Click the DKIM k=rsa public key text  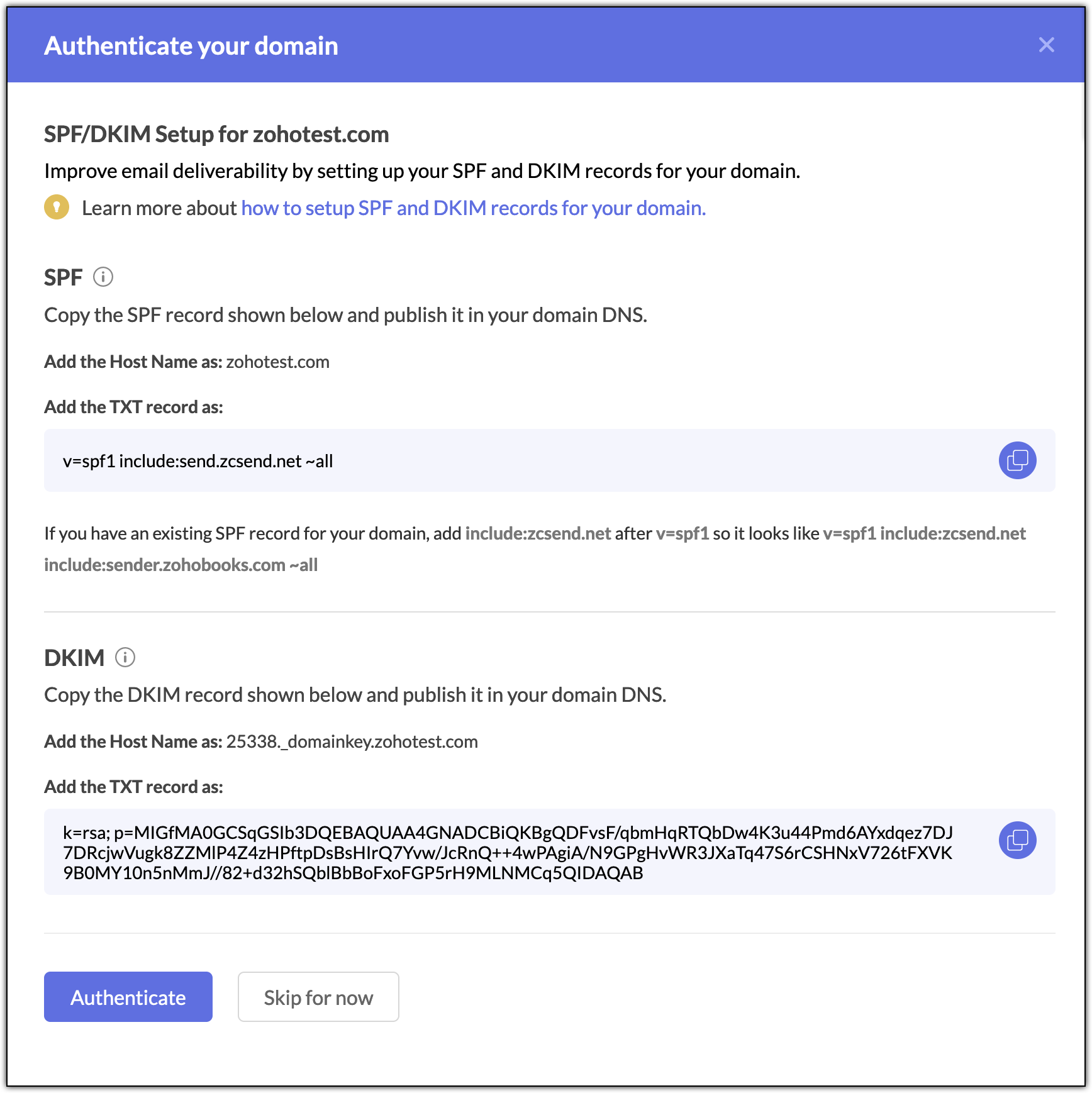tap(507, 852)
